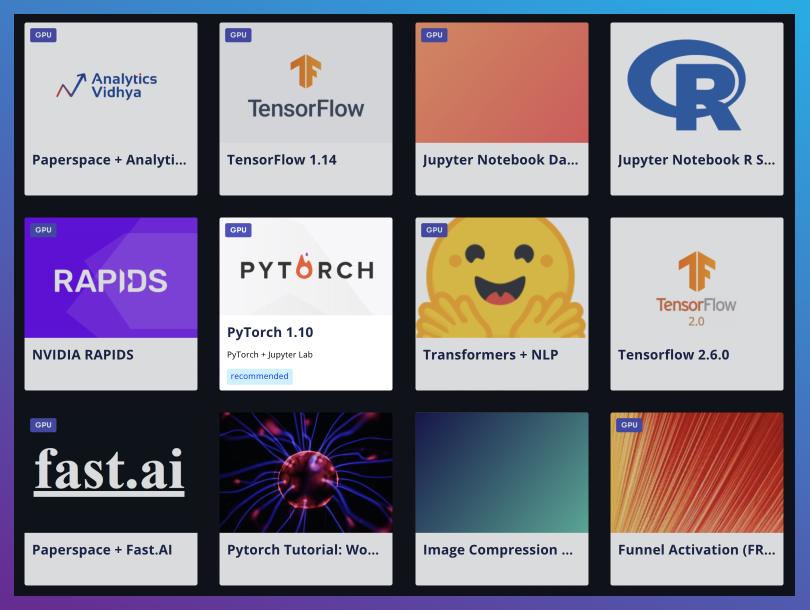Click the GPU badge on Transformers + NLP card
This screenshot has width=810, height=610.
(x=434, y=230)
